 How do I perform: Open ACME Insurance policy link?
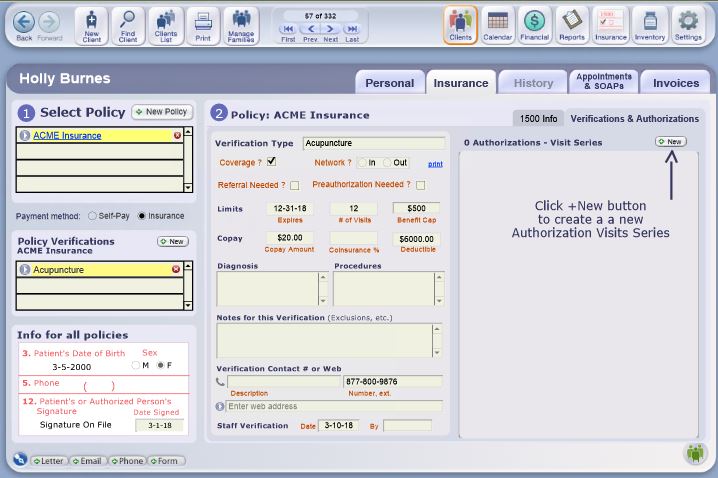(x=67, y=136)
